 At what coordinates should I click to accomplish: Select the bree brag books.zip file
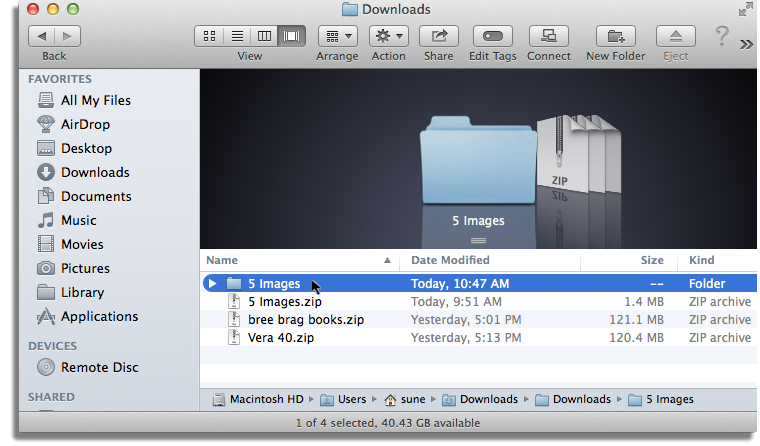[306, 319]
